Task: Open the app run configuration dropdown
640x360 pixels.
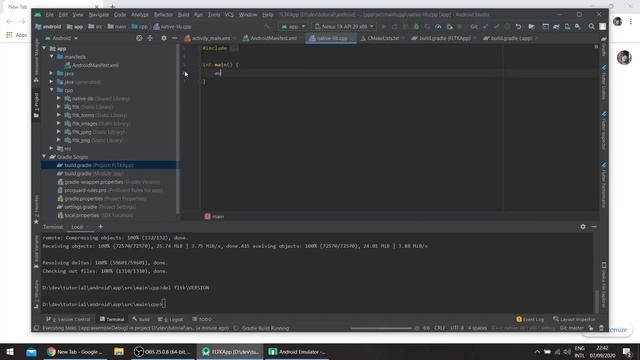Action: coord(293,27)
